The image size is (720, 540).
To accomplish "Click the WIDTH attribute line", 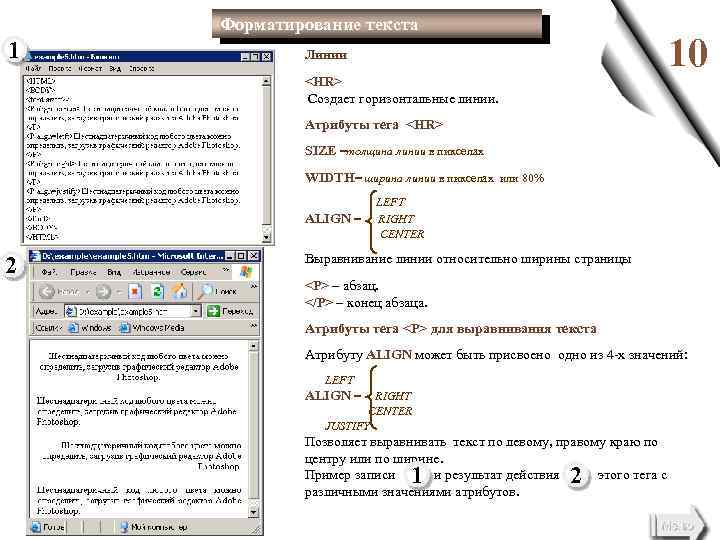I will (x=424, y=178).
